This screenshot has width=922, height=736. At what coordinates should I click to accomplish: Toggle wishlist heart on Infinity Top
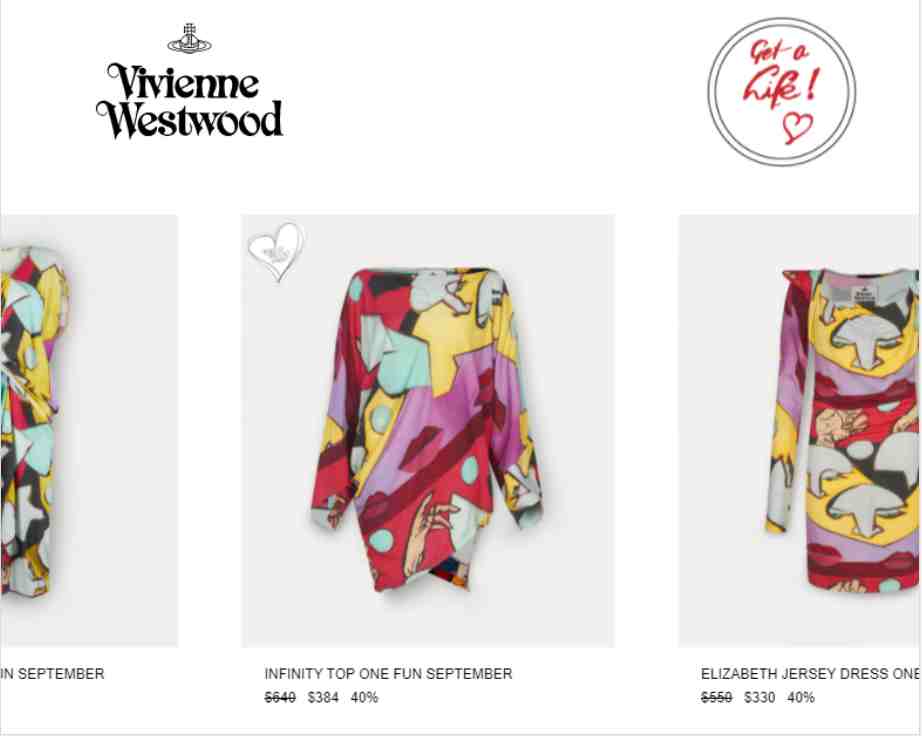coord(276,252)
